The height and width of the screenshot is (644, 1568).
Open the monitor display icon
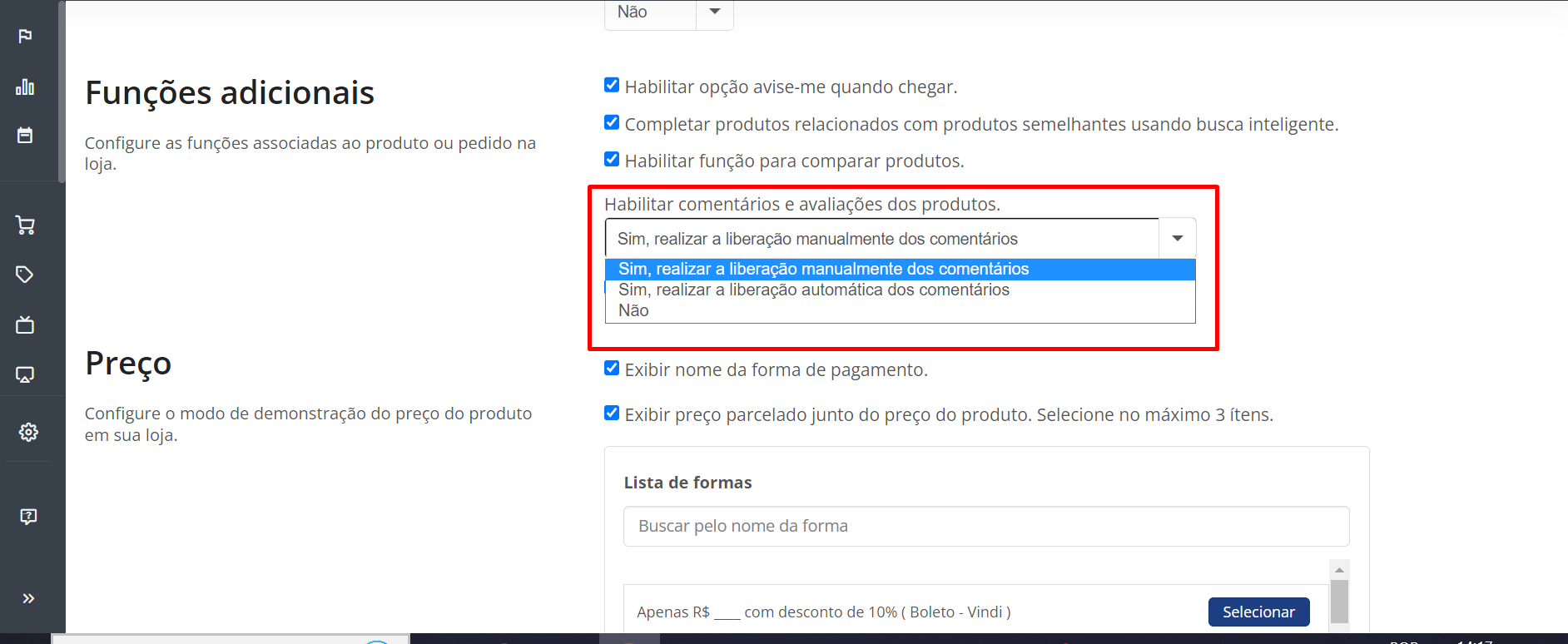(25, 374)
